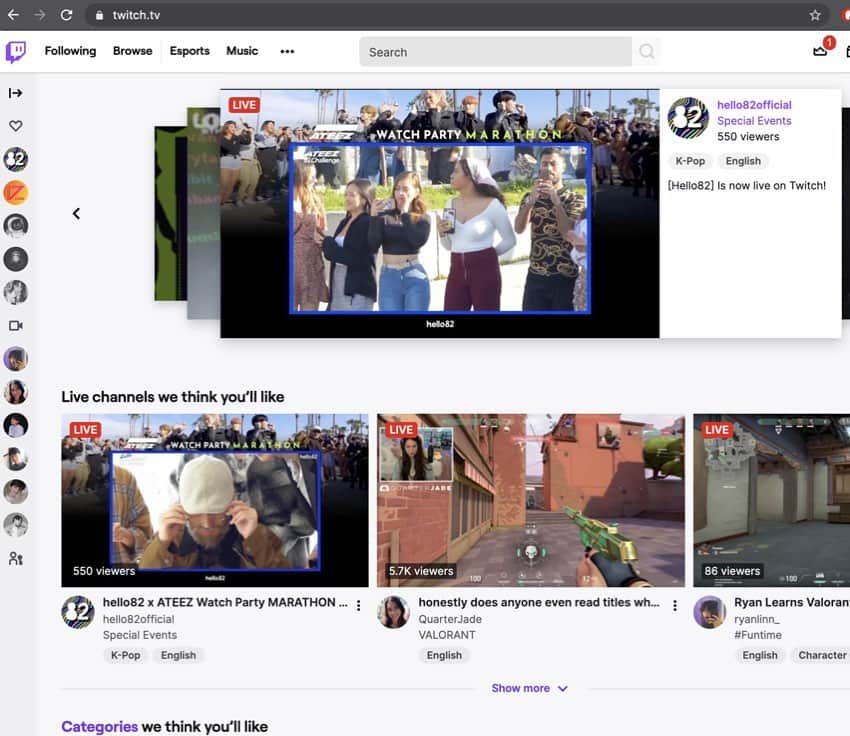Open the Following tab
850x736 pixels.
click(70, 51)
